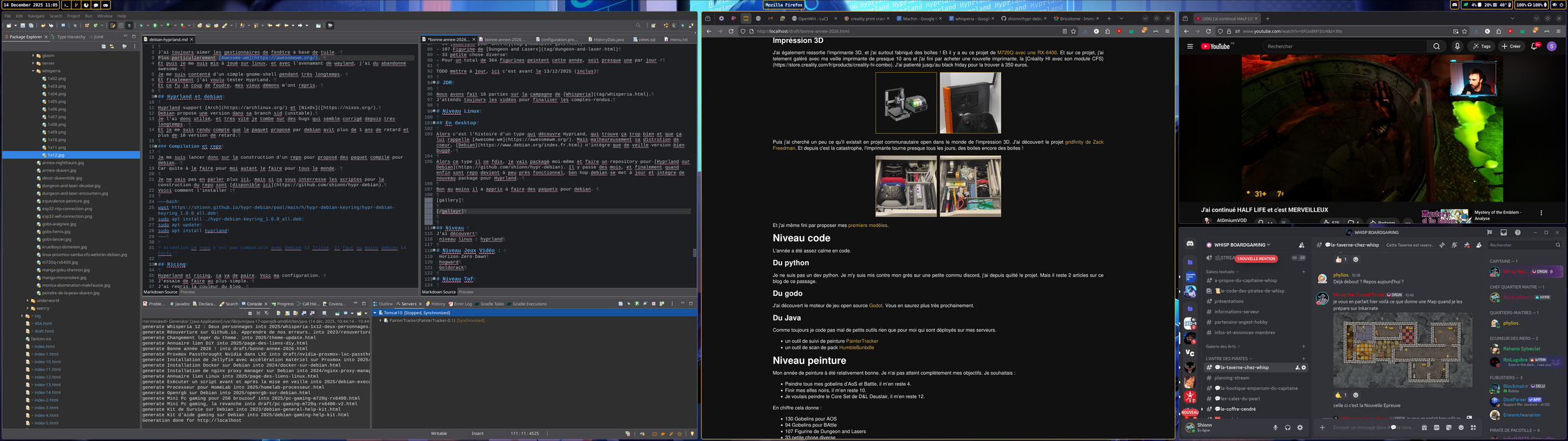Switch to the Servers view tab

point(408,304)
